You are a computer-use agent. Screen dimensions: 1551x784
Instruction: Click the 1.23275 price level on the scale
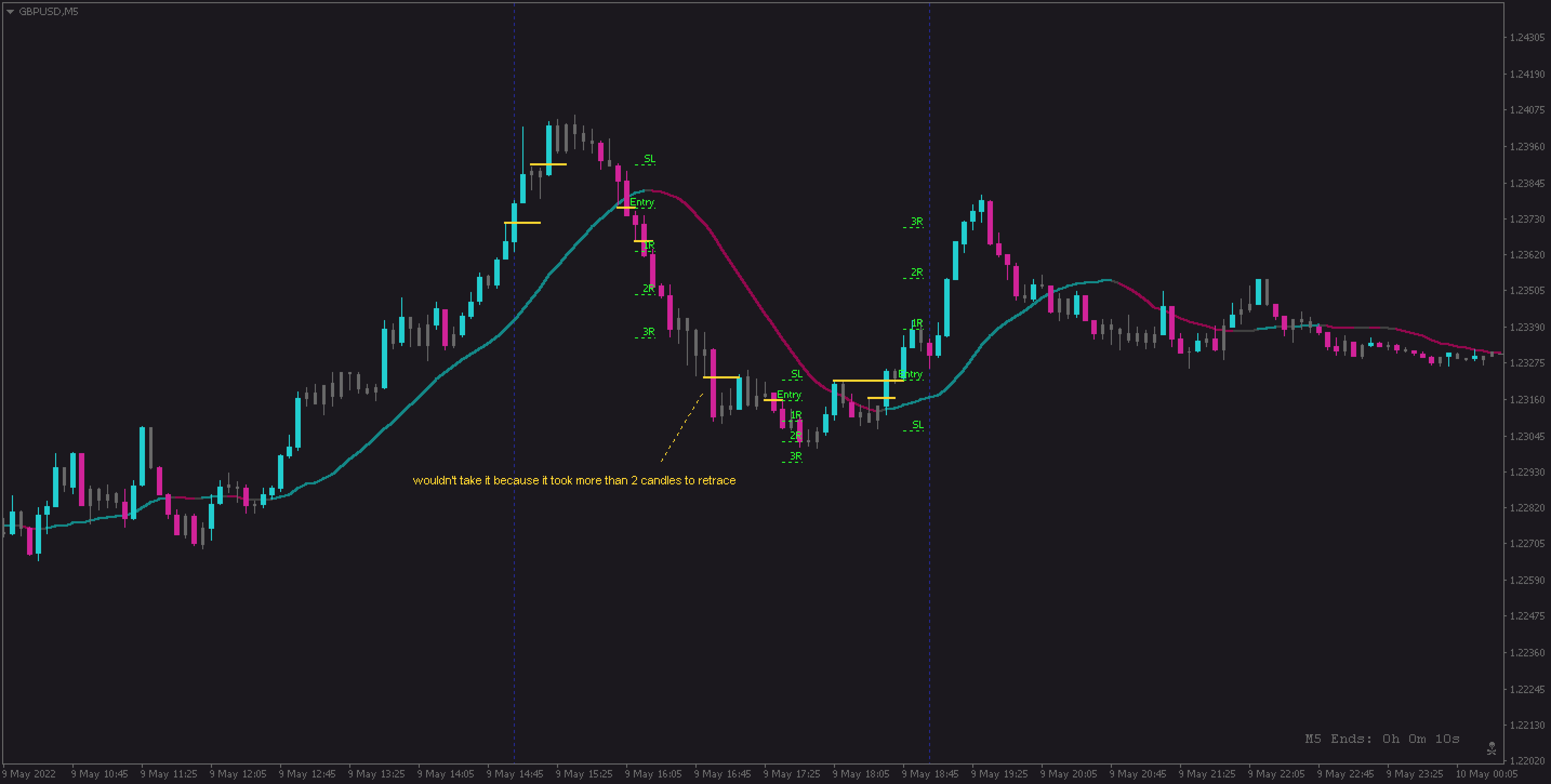click(x=1527, y=363)
